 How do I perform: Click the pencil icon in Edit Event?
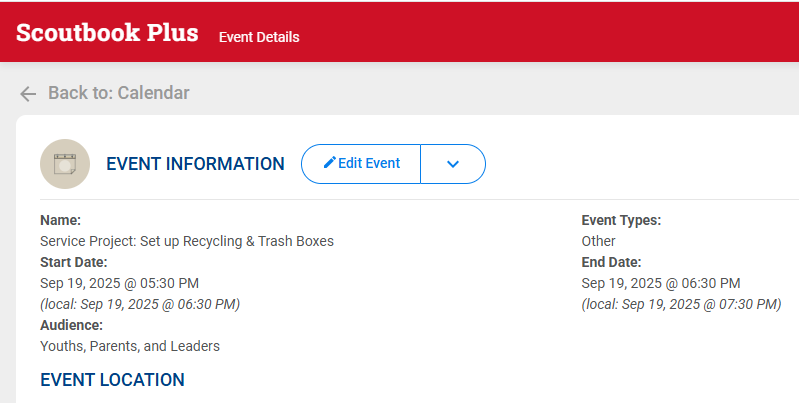(329, 163)
